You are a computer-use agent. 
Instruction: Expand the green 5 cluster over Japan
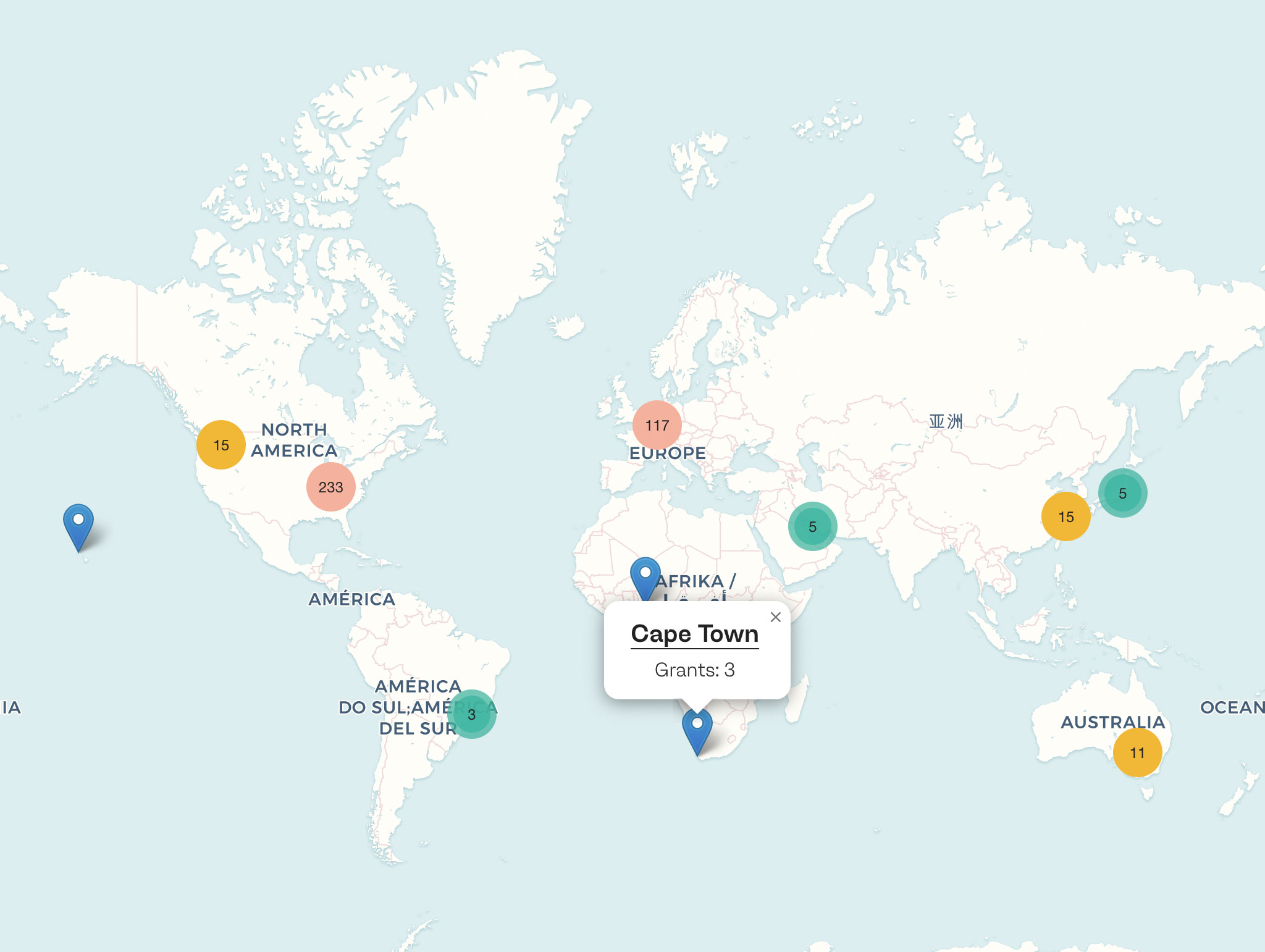pos(1122,493)
